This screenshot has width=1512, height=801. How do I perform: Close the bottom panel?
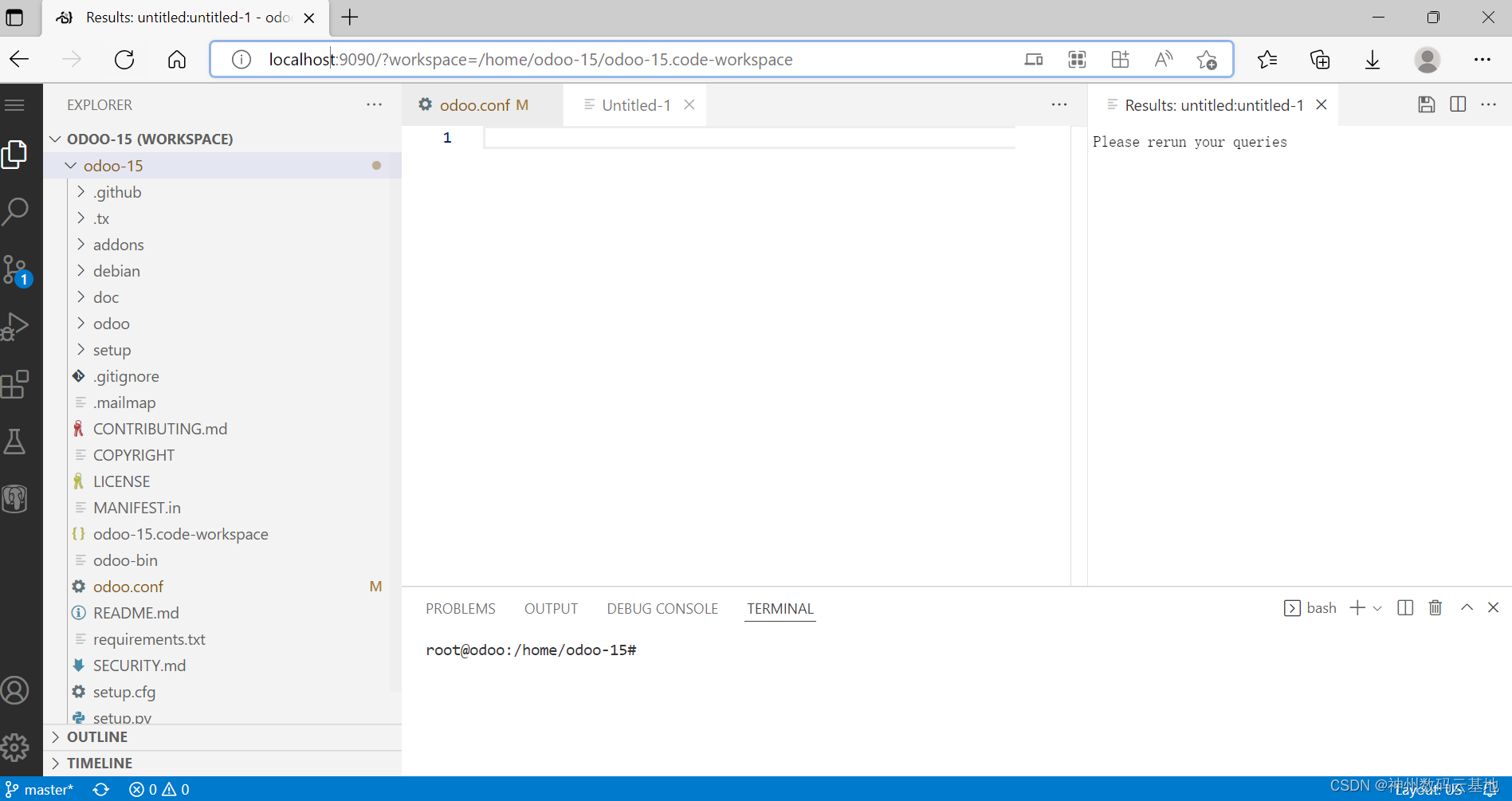click(1494, 608)
